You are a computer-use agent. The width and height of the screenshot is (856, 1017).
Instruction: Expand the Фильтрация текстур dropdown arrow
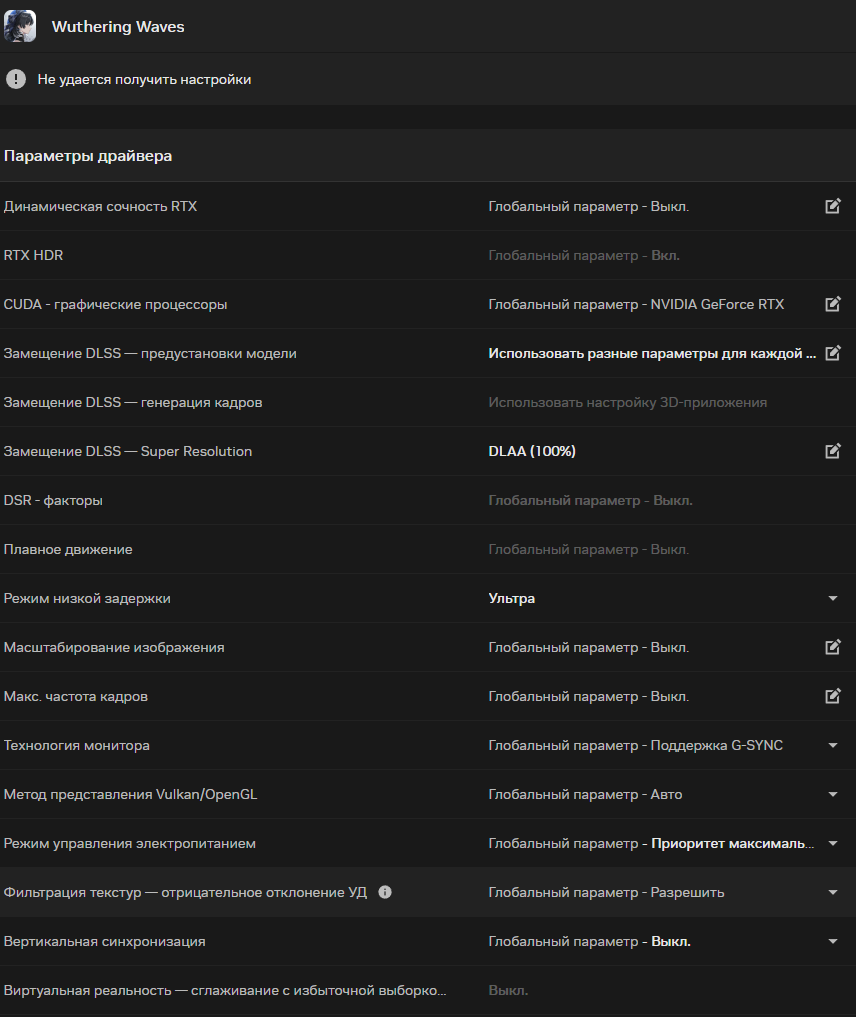click(833, 892)
